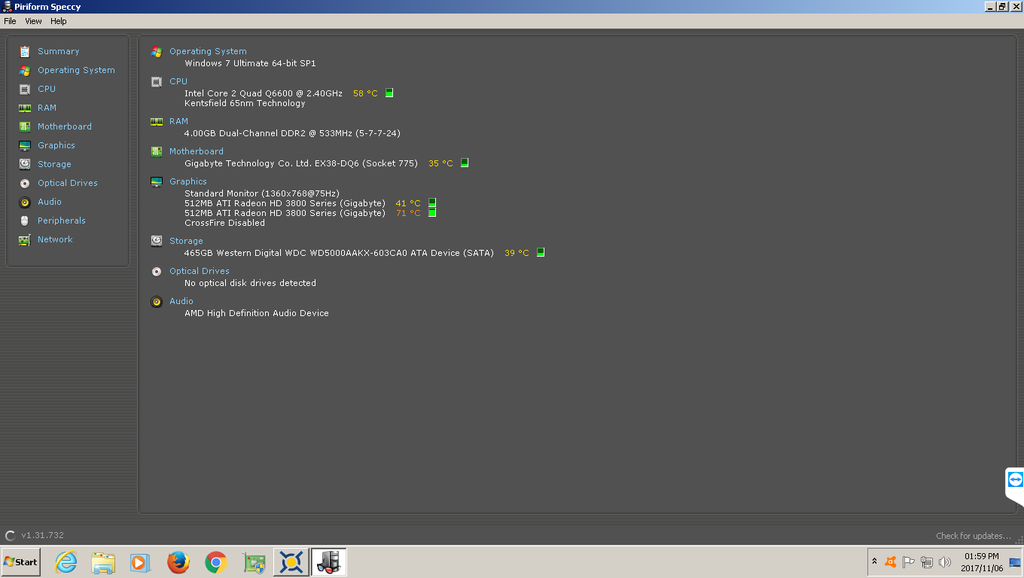Click CrossFire Disabled text

coord(225,223)
